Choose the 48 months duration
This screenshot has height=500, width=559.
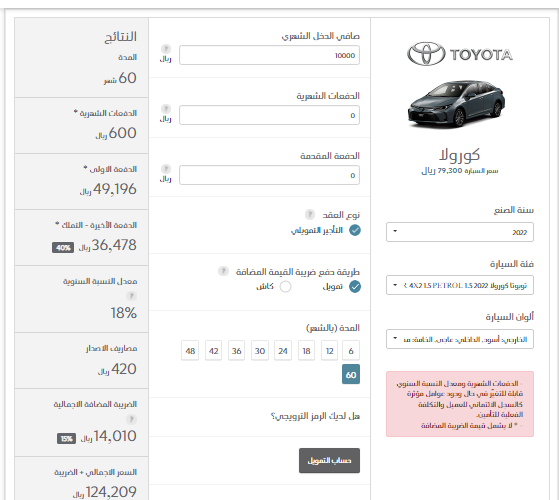(190, 351)
